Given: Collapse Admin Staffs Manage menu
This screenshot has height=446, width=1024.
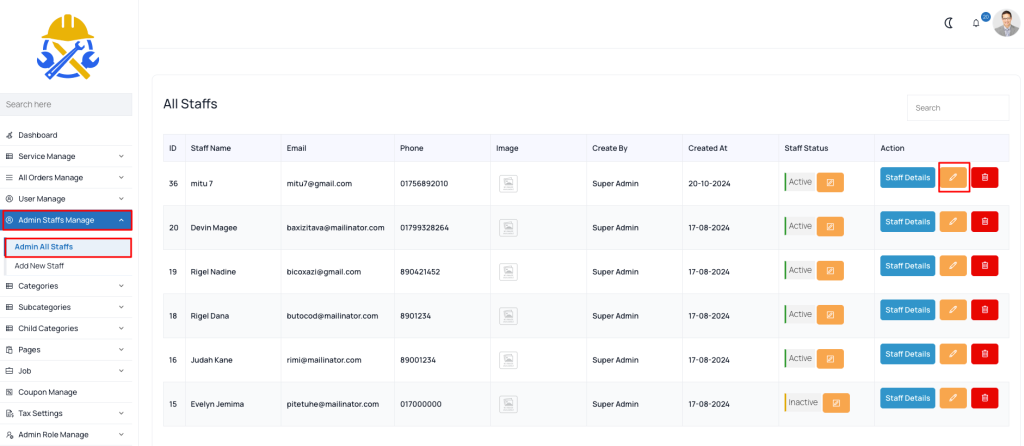Looking at the screenshot, I should [x=66, y=220].
